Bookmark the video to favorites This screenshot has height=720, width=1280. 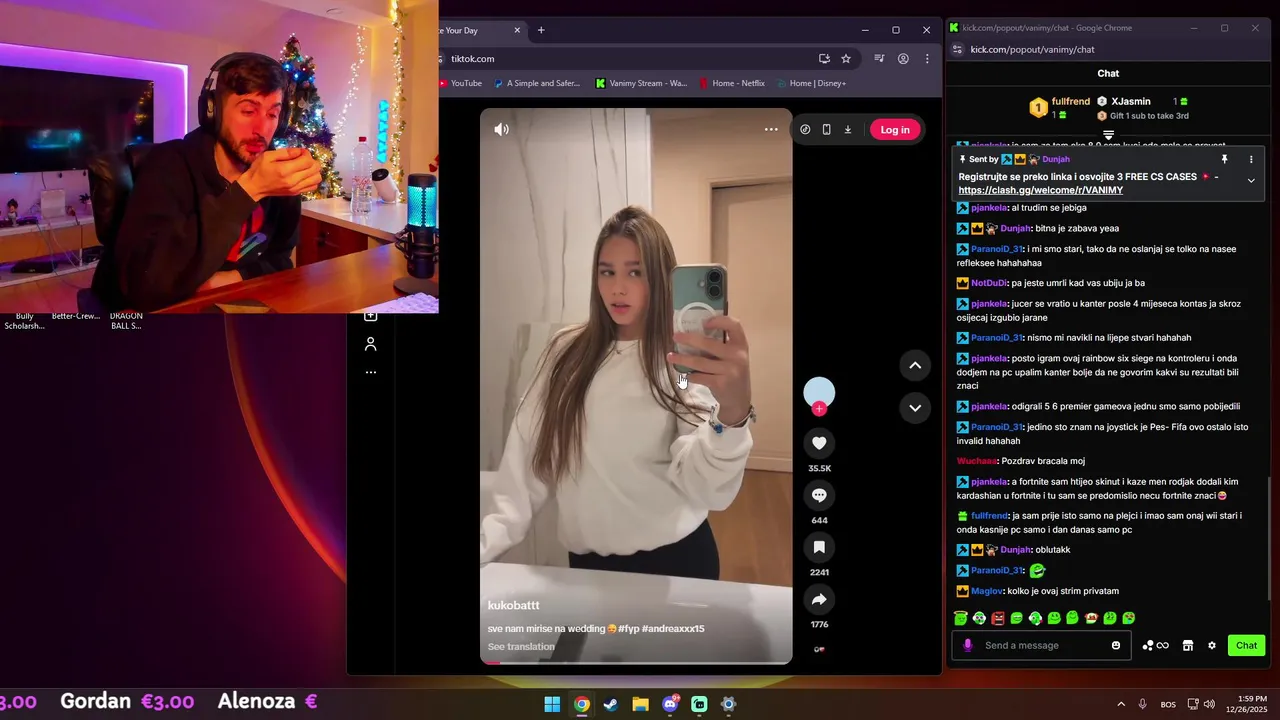coord(819,547)
